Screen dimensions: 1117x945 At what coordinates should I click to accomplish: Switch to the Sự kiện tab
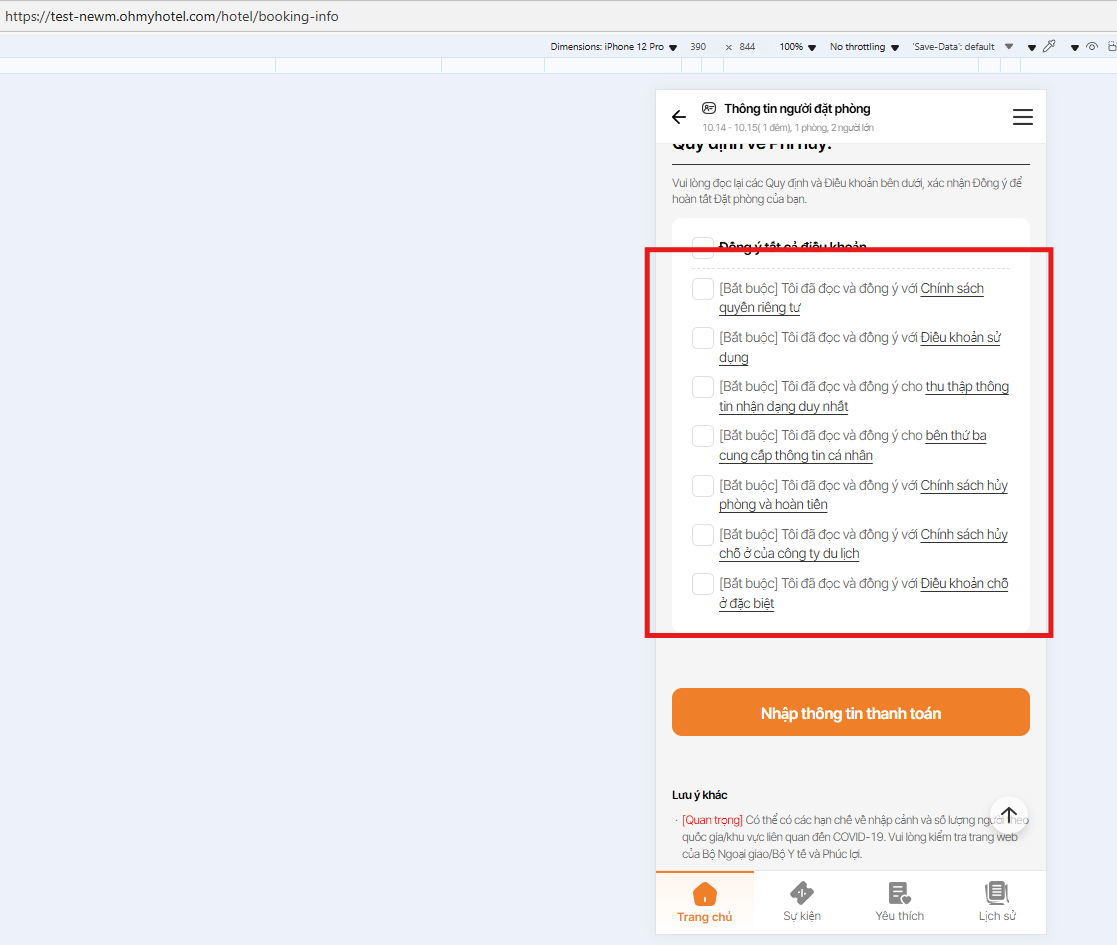tap(801, 903)
